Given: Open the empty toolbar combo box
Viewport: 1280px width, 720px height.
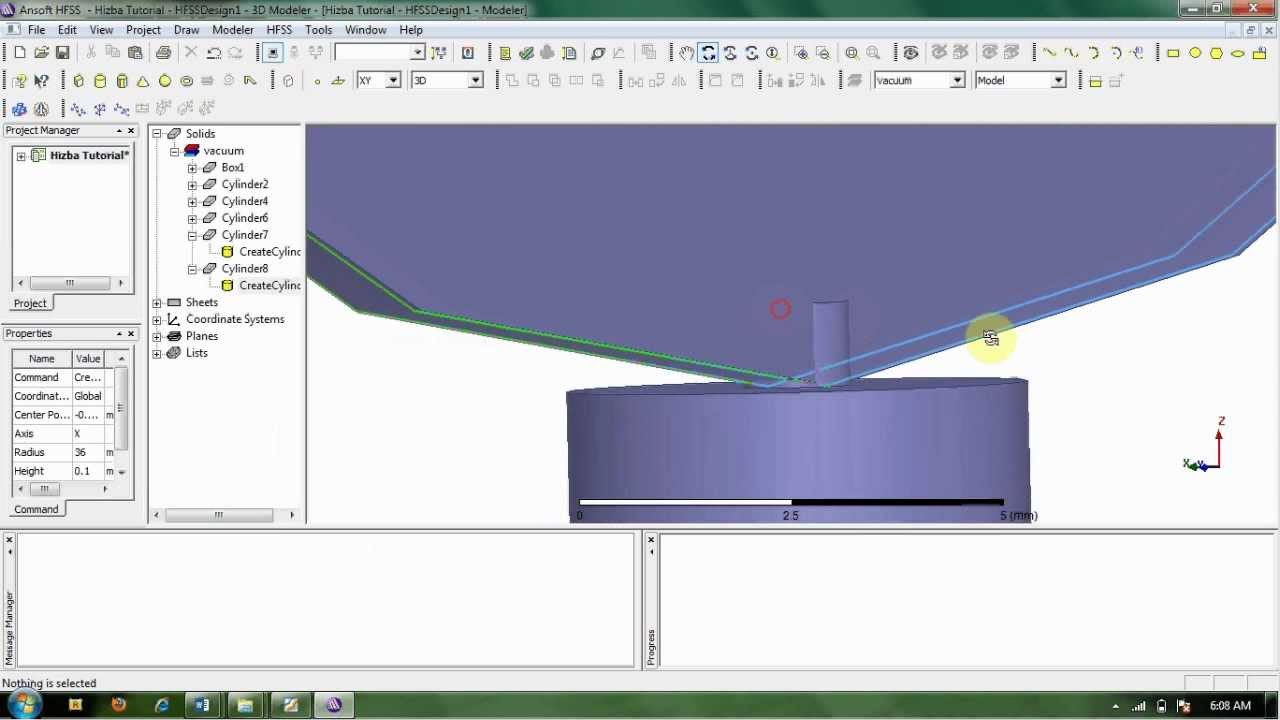Looking at the screenshot, I should [417, 53].
